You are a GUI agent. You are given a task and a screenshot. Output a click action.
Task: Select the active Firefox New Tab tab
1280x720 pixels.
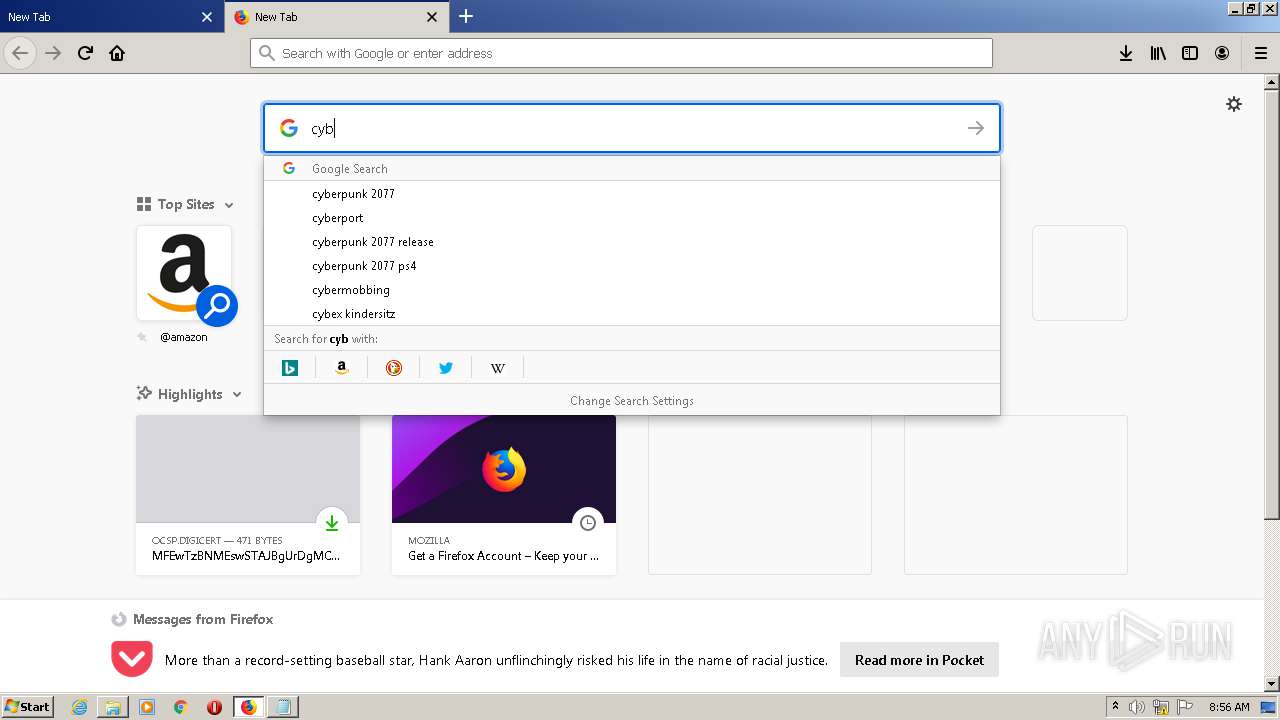coord(336,17)
